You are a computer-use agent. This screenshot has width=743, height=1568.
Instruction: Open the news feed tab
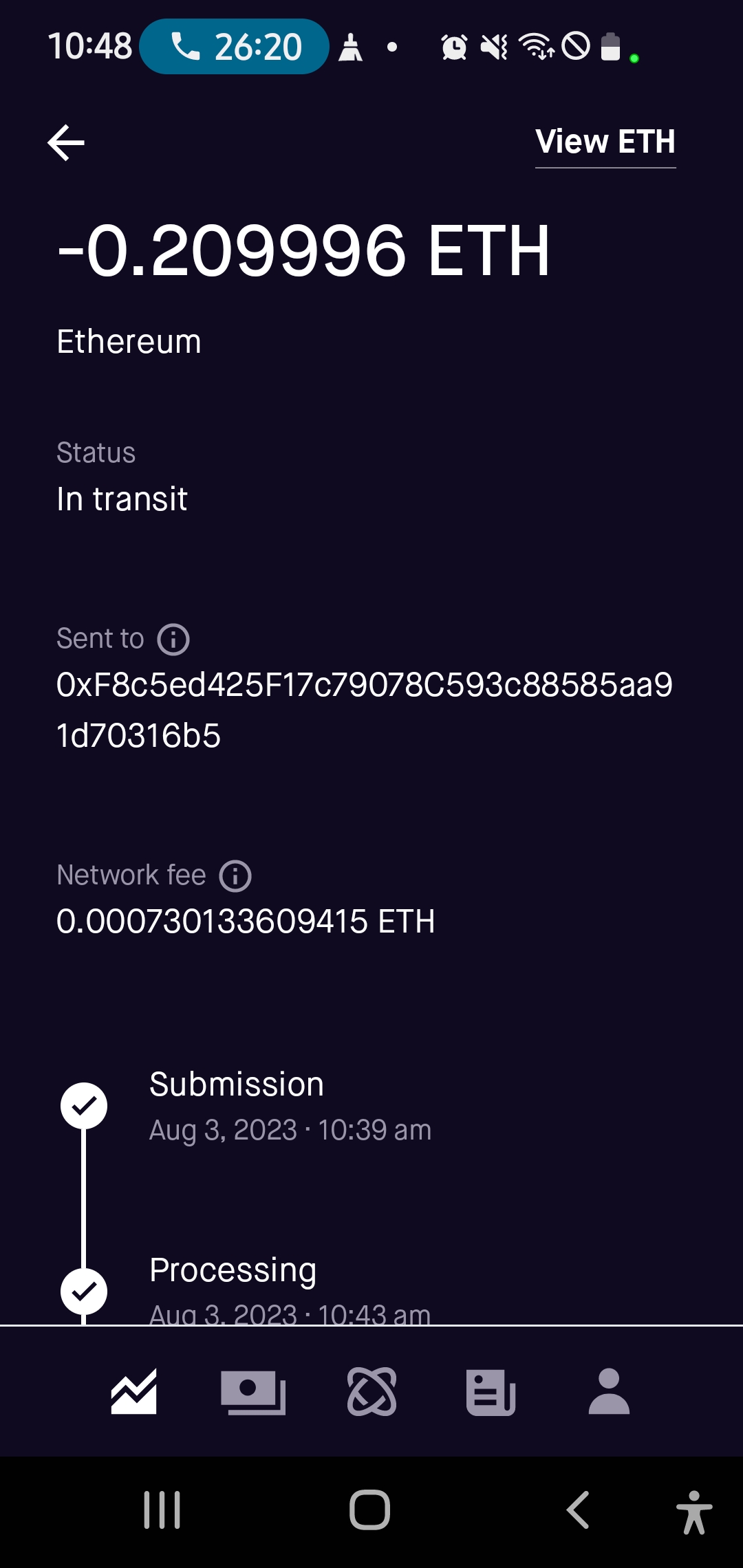pyautogui.click(x=491, y=1392)
